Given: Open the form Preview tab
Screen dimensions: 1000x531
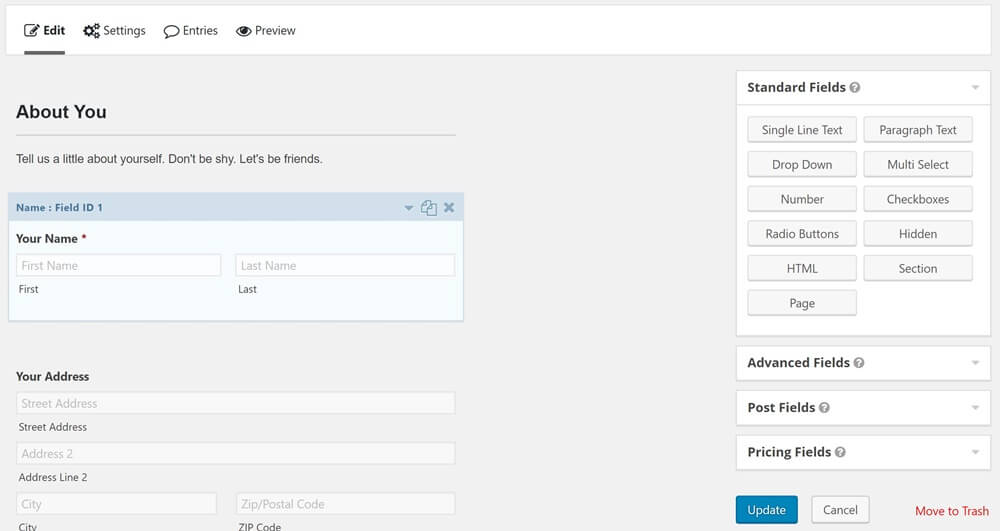Looking at the screenshot, I should pyautogui.click(x=266, y=31).
